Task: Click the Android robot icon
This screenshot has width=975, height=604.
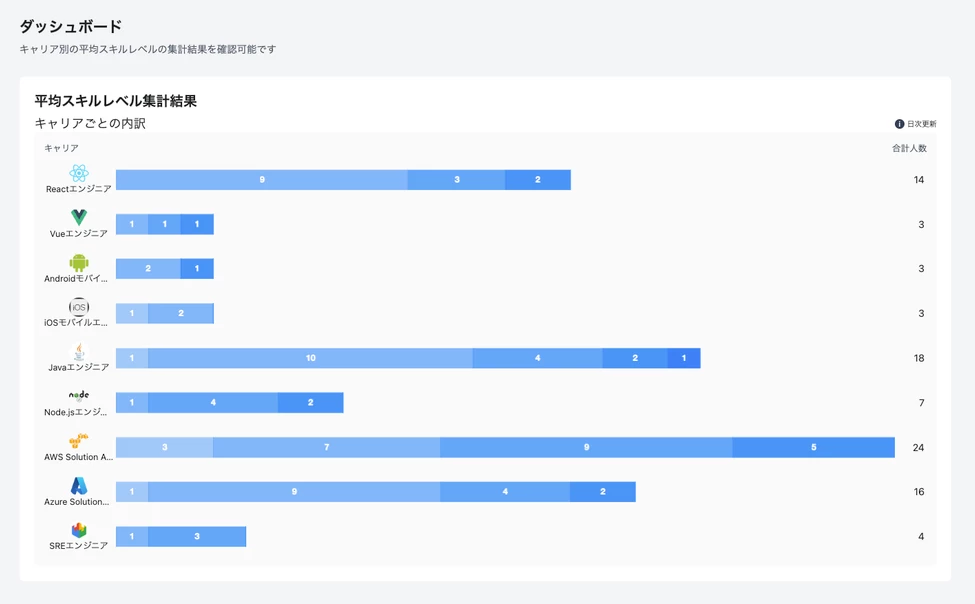Action: 79,263
